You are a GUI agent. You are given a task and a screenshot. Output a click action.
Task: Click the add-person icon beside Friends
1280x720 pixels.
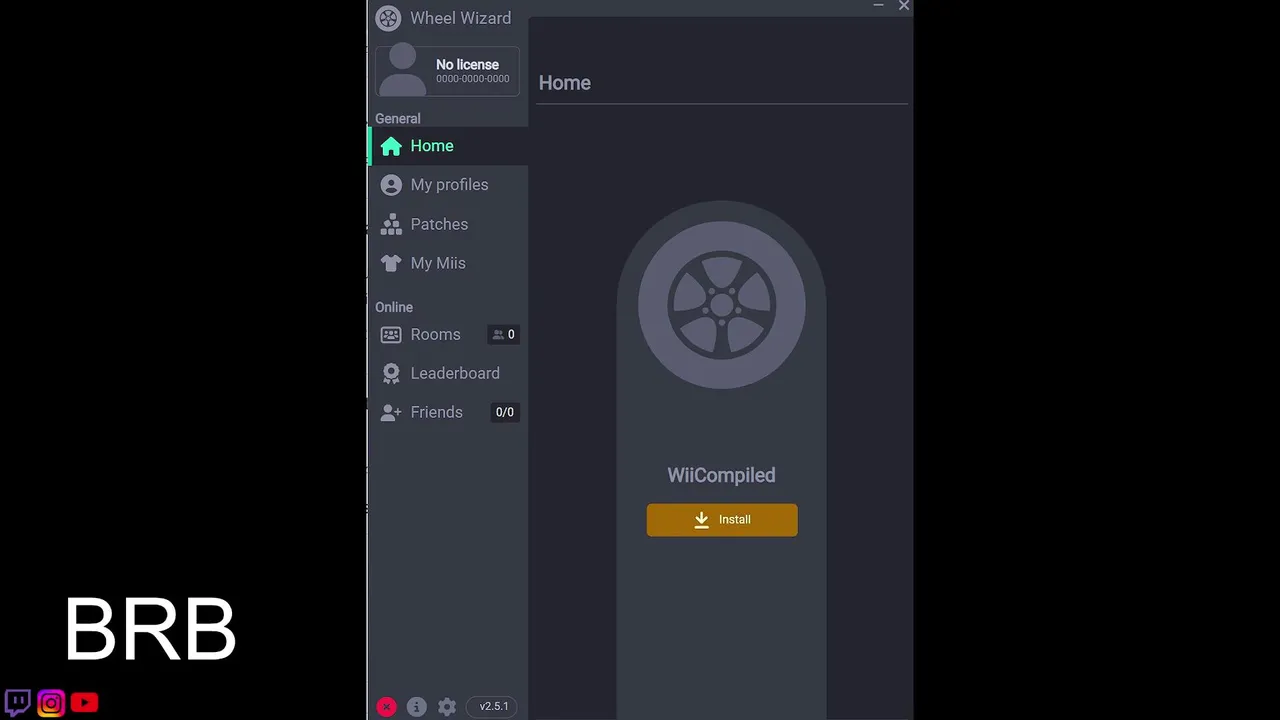[391, 412]
